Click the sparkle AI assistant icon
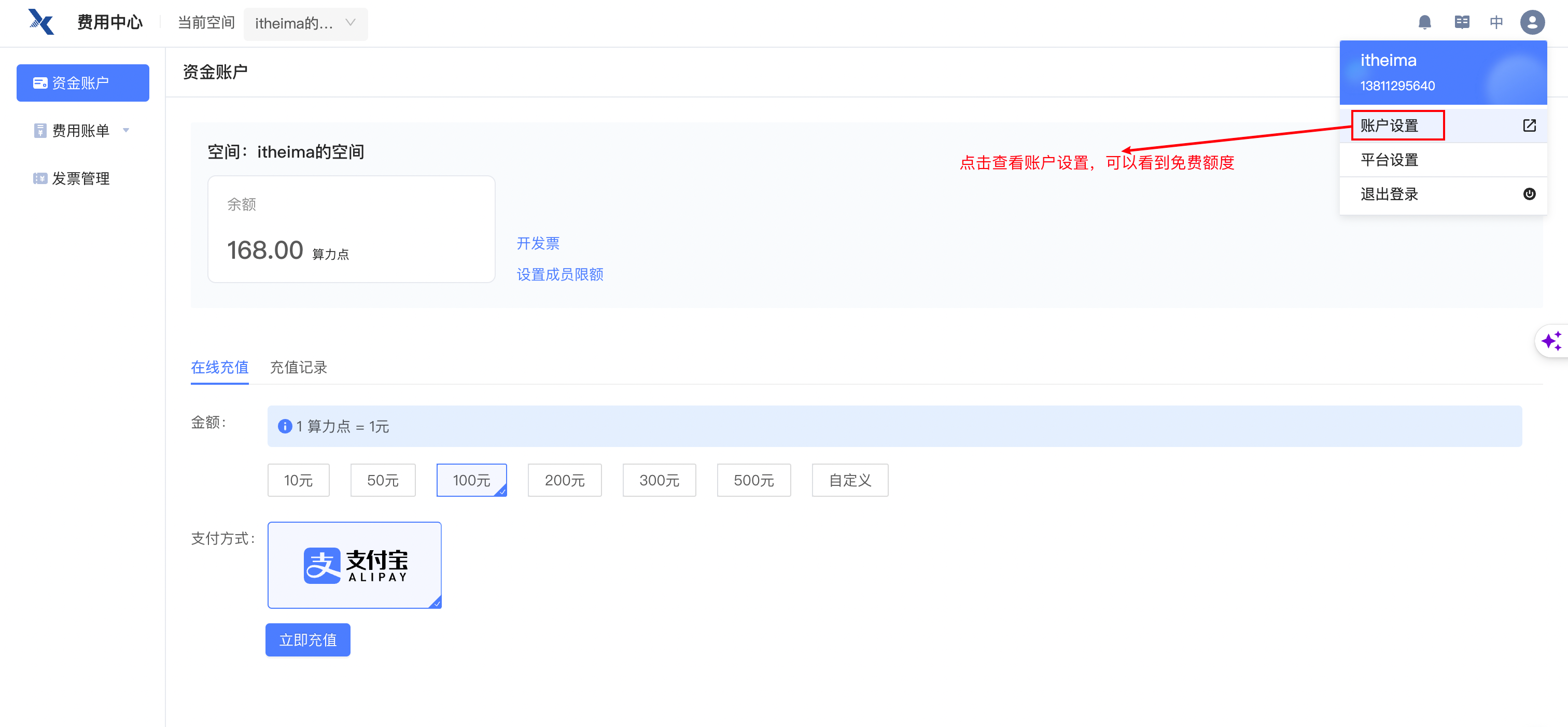The image size is (1568, 727). coord(1551,341)
